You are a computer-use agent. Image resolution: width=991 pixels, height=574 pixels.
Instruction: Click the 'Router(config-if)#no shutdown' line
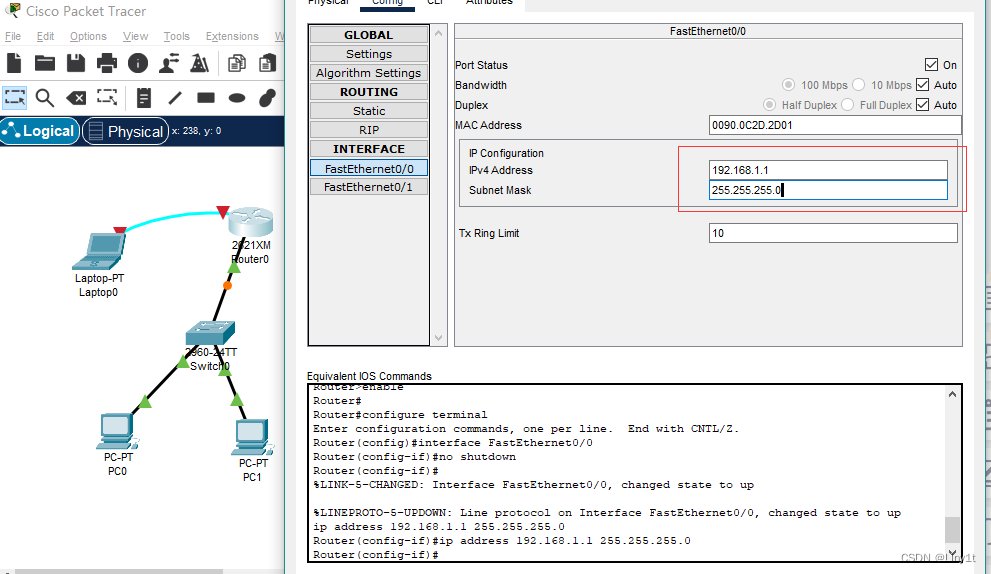coord(414,456)
